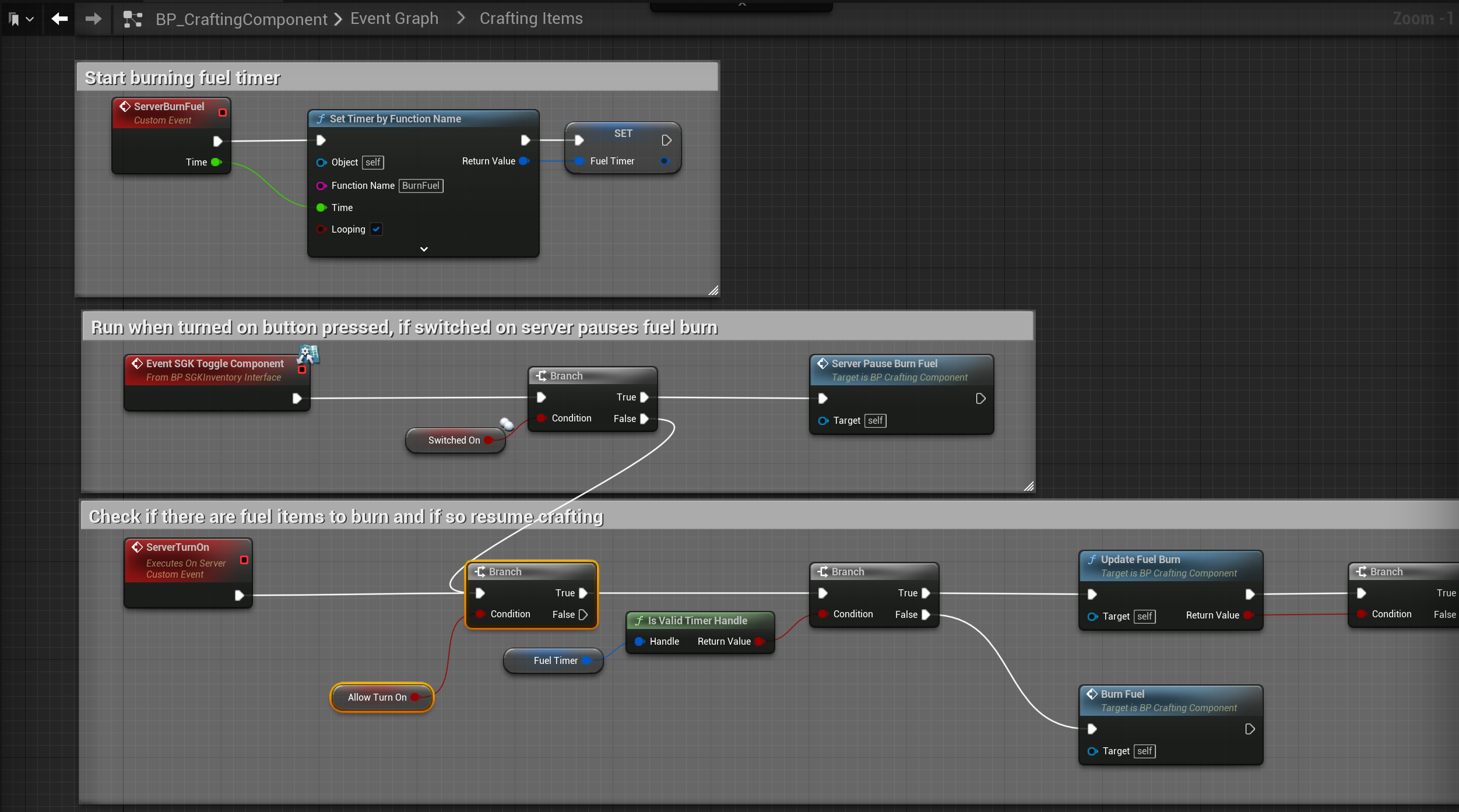This screenshot has width=1459, height=812.
Task: Toggle the Looping checkbox
Action: click(377, 229)
